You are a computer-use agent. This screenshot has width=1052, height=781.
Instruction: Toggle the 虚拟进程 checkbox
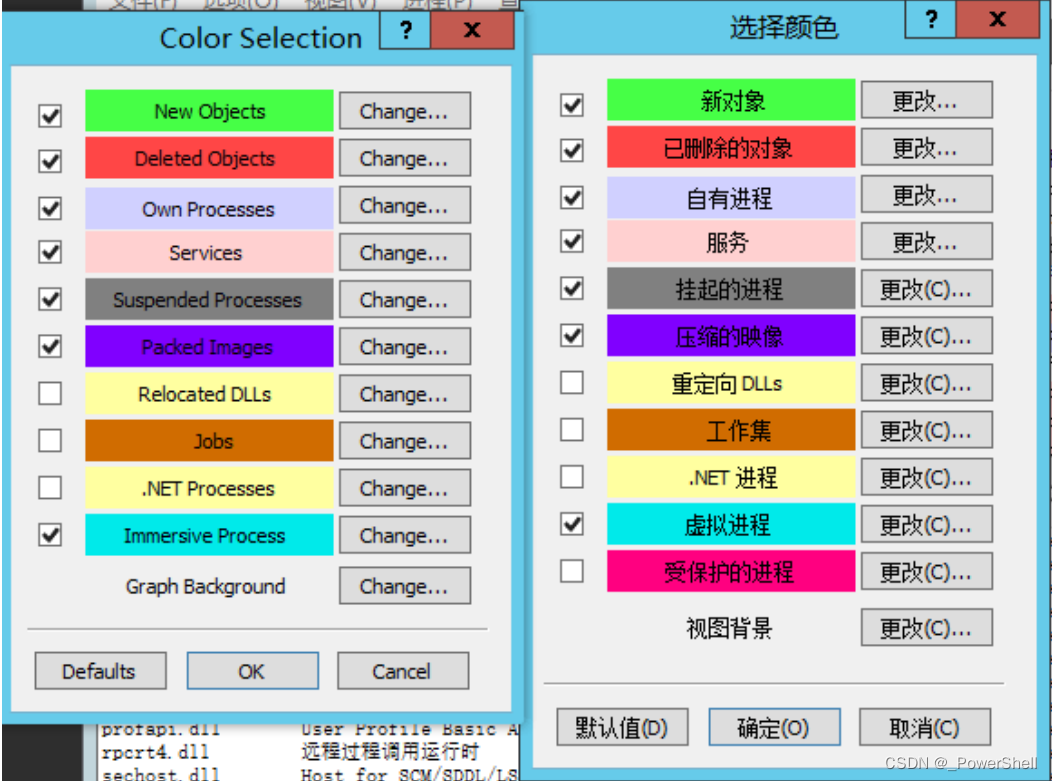(x=572, y=524)
